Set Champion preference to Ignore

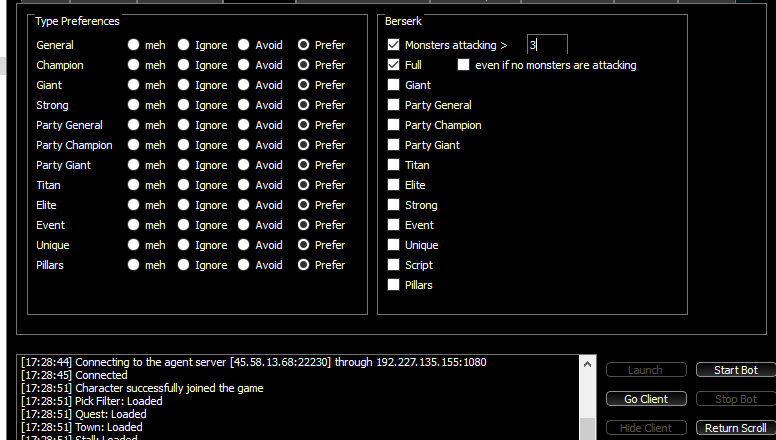coord(184,65)
